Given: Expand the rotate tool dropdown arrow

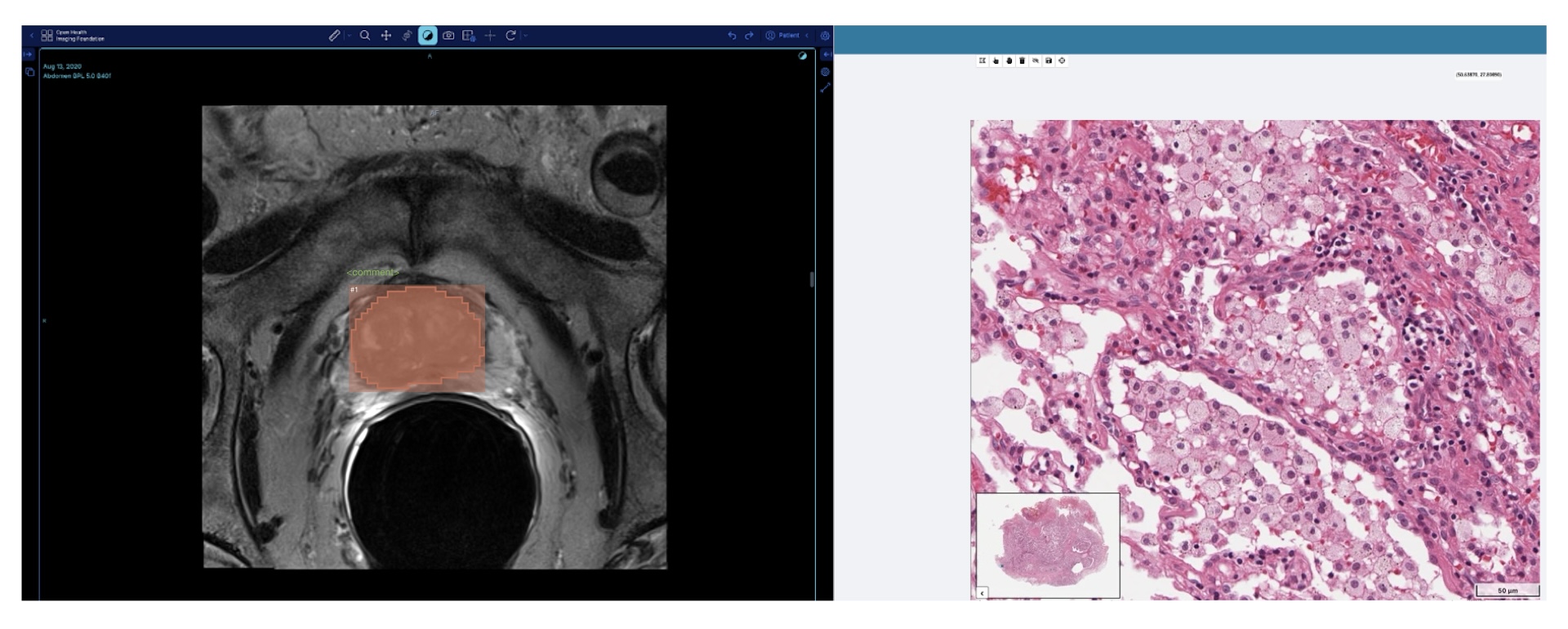Looking at the screenshot, I should tap(525, 36).
